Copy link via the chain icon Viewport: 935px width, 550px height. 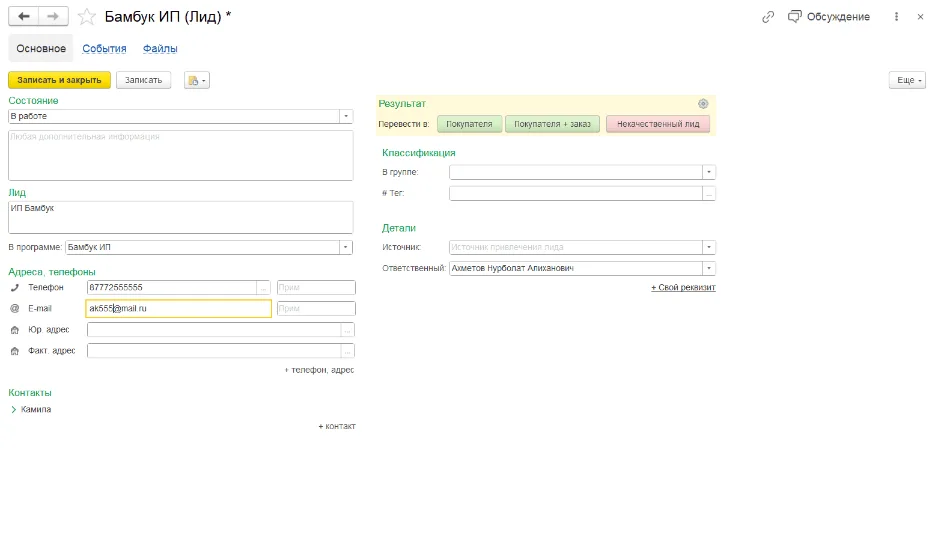(x=768, y=17)
